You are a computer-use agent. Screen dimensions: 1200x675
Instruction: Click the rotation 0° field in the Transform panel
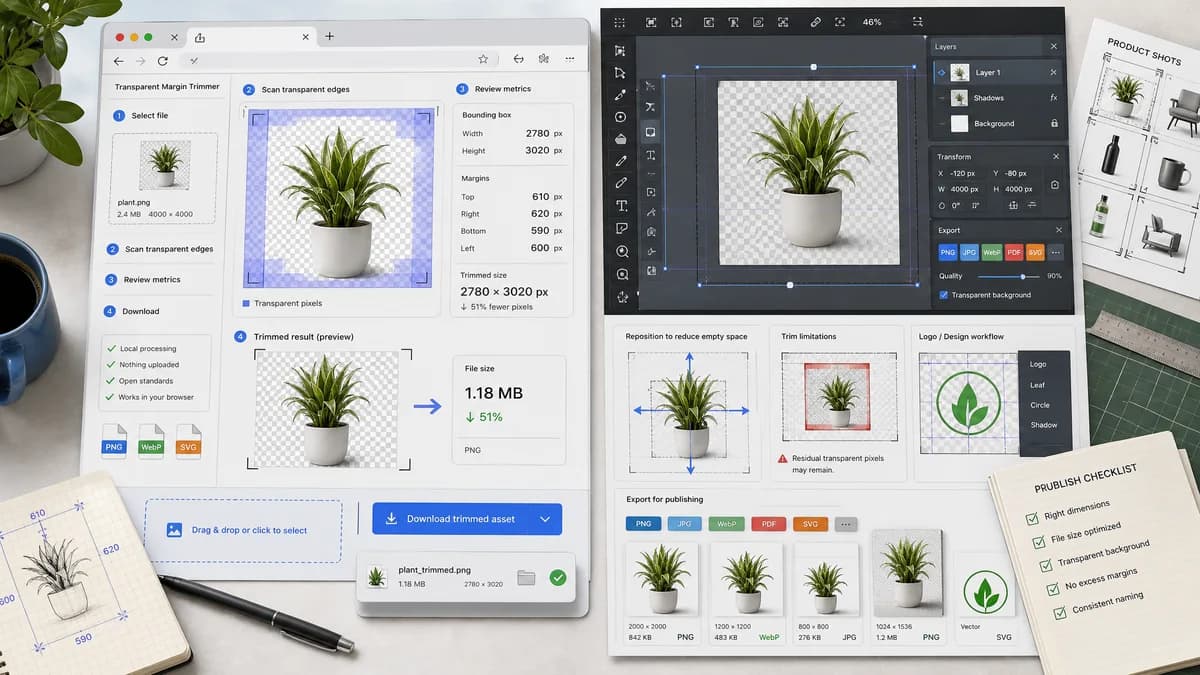[957, 205]
